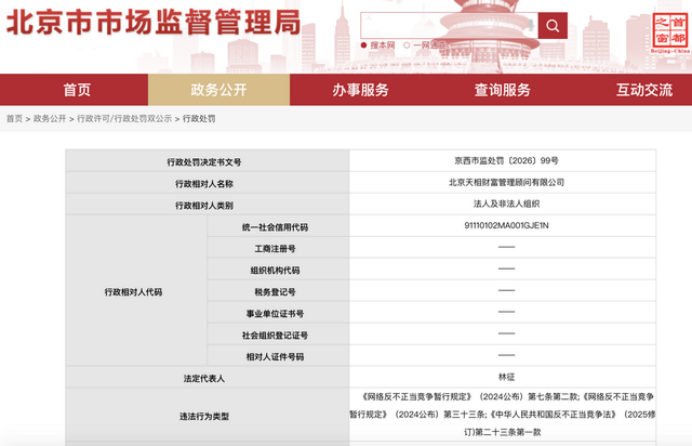This screenshot has height=446, width=692.
Task: Click company name 北京天相财富管理顾问有限公司
Action: [x=507, y=183]
